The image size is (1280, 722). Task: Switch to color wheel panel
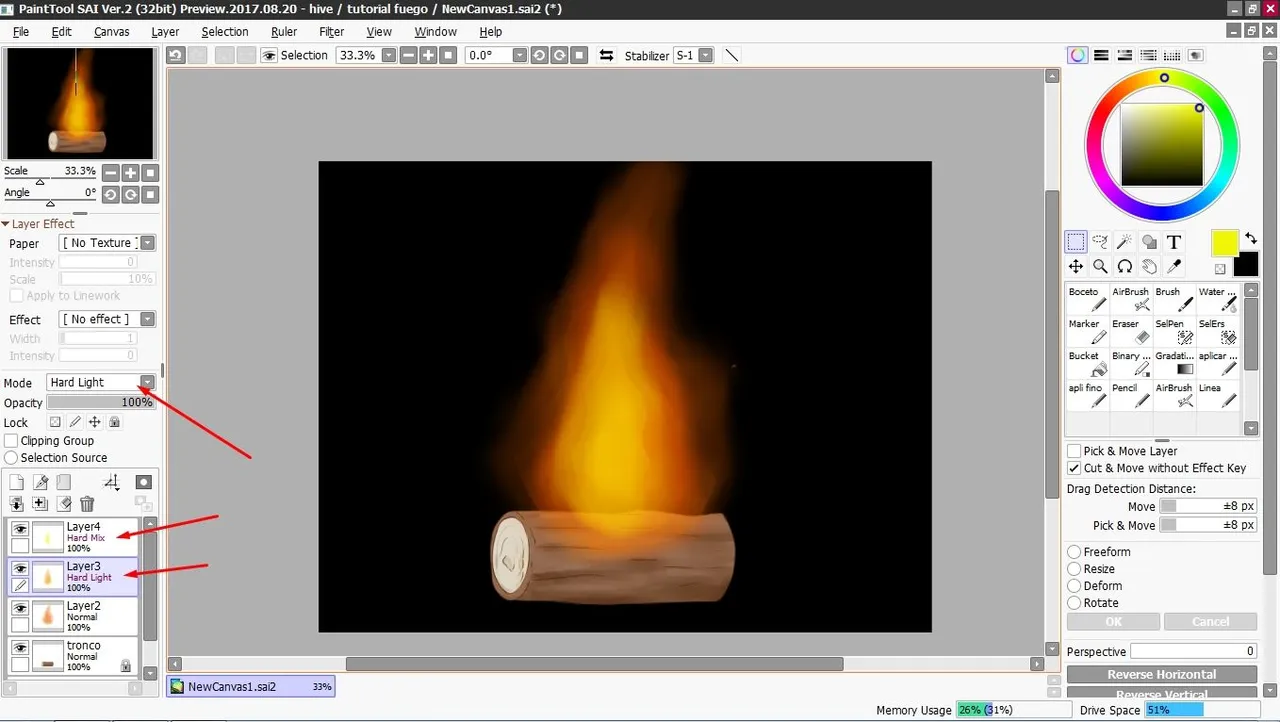point(1077,56)
